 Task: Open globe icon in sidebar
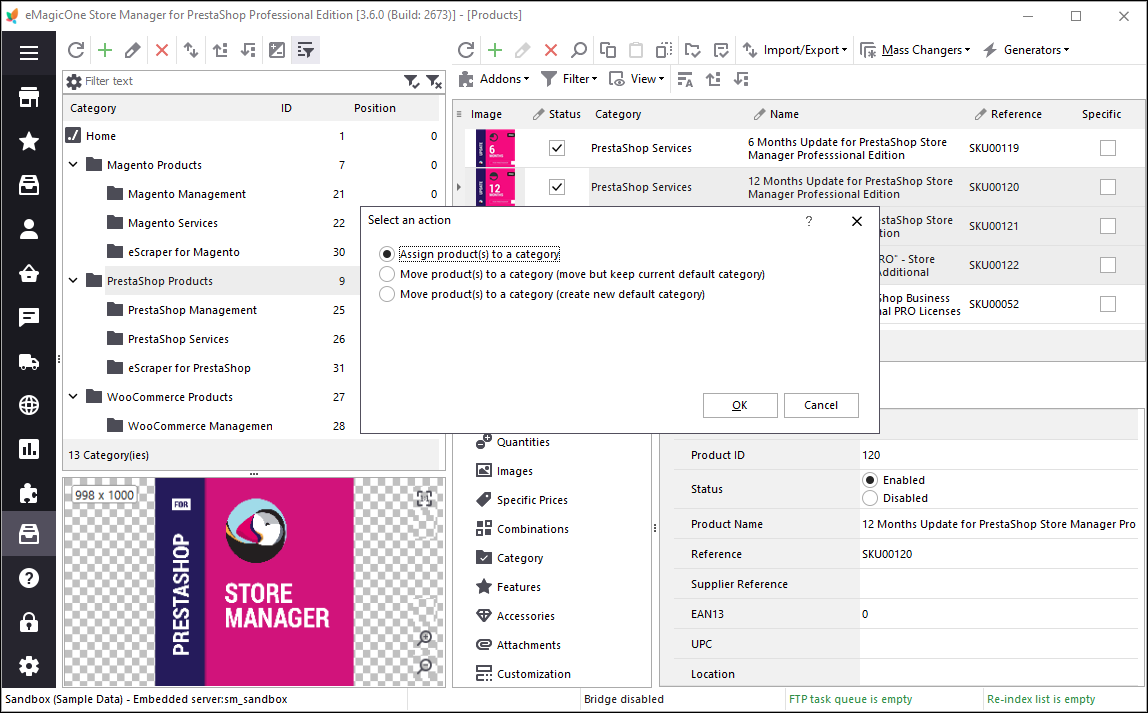tap(29, 405)
